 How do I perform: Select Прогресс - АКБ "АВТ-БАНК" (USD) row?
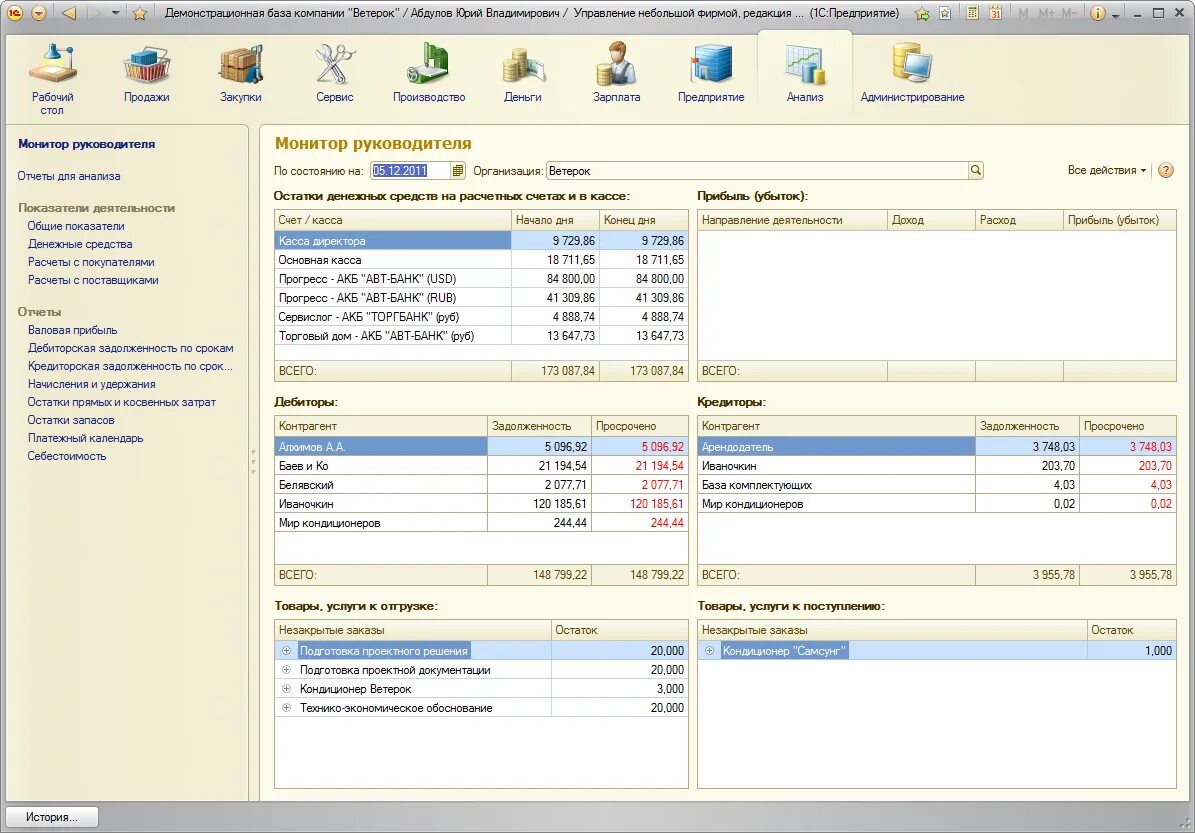(481, 279)
